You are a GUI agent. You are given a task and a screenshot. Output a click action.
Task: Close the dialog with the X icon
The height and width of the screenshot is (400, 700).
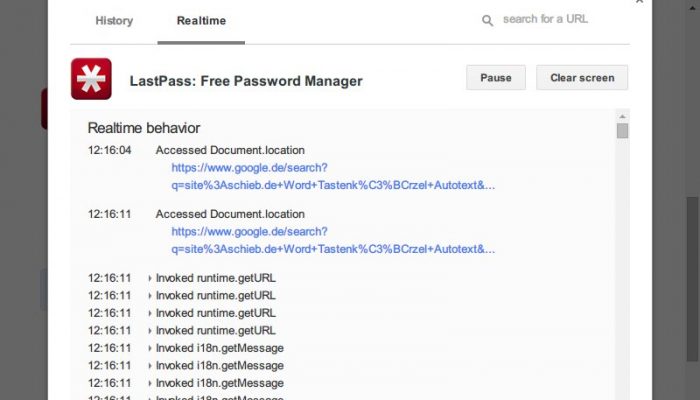[639, 1]
